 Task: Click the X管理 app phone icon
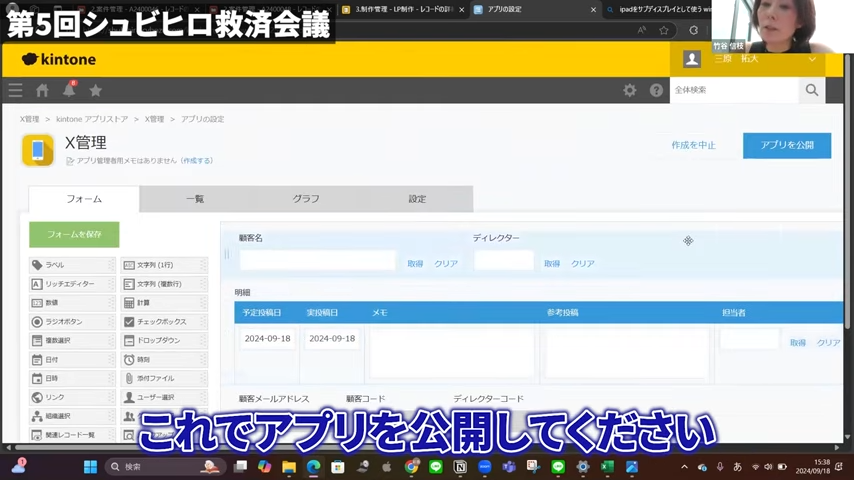click(38, 150)
